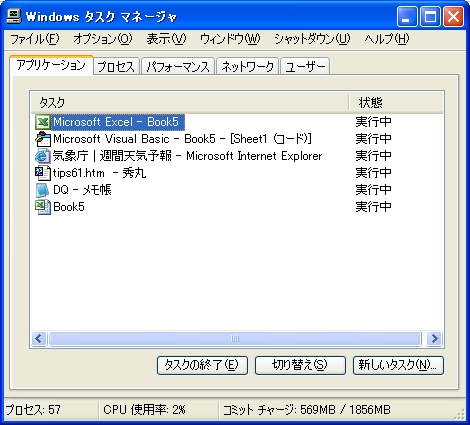Viewport: 470px width, 425px height.
Task: Click the 秀丸 editor icon next to tips61.htm
Action: click(43, 173)
